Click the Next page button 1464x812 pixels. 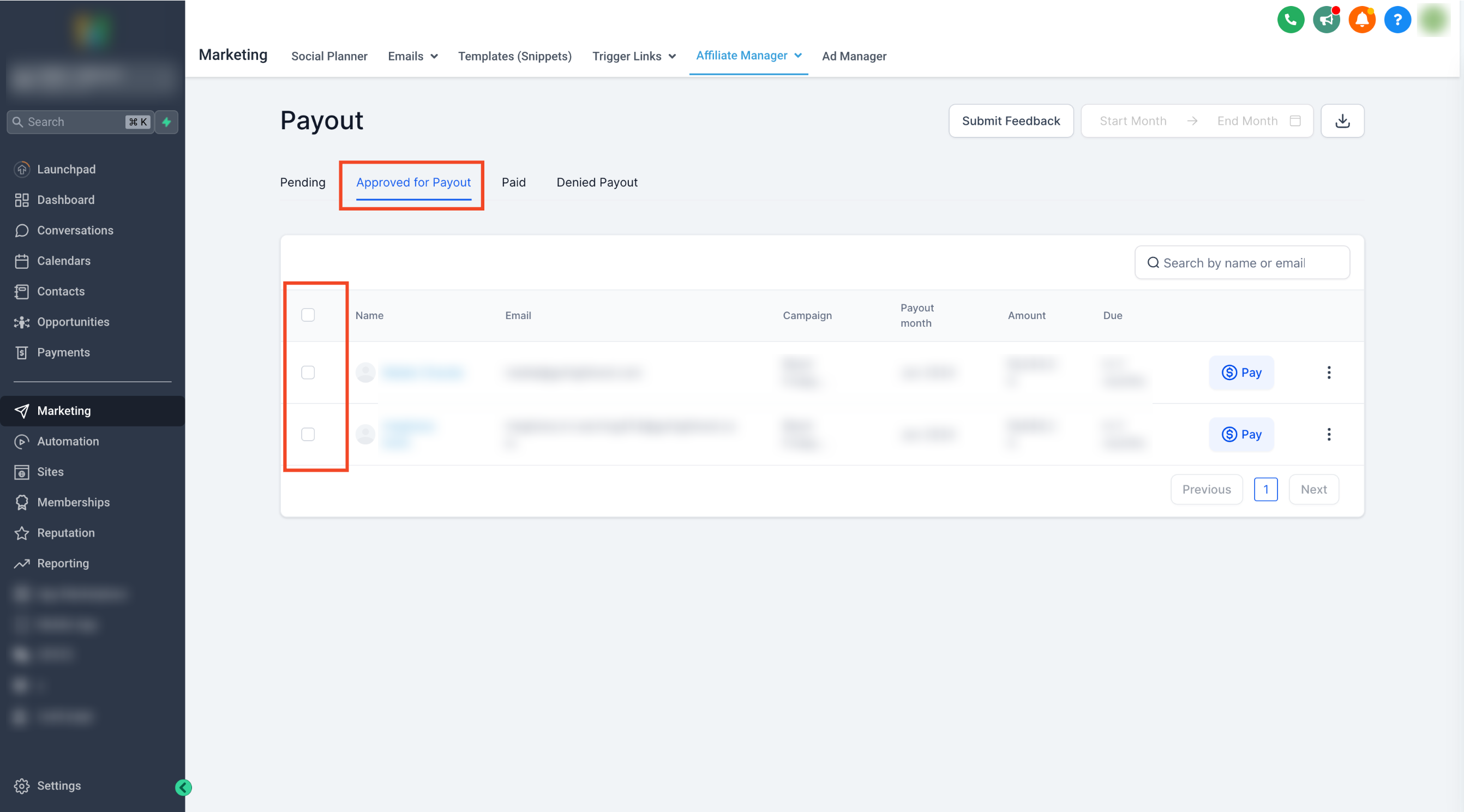point(1313,489)
